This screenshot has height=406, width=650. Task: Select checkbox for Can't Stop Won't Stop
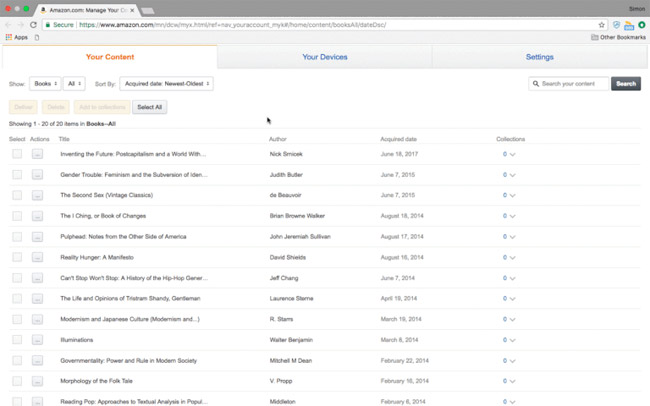point(17,278)
